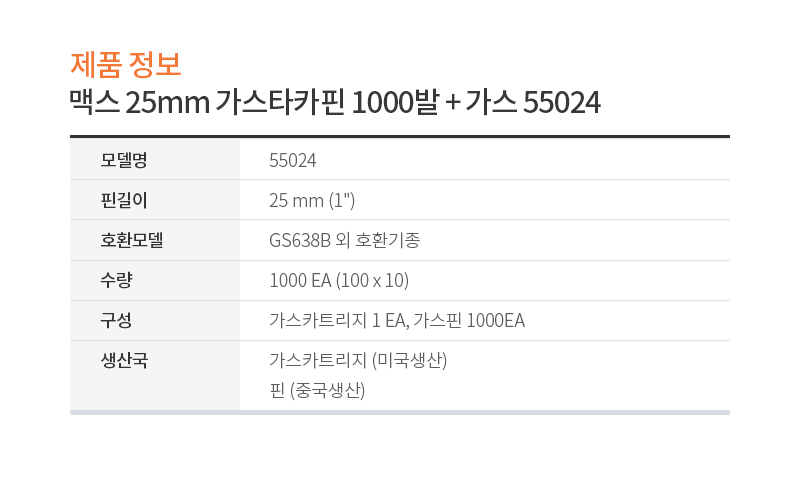Click the text 핀 (중국생산)
The height and width of the screenshot is (477, 800).
317,390
